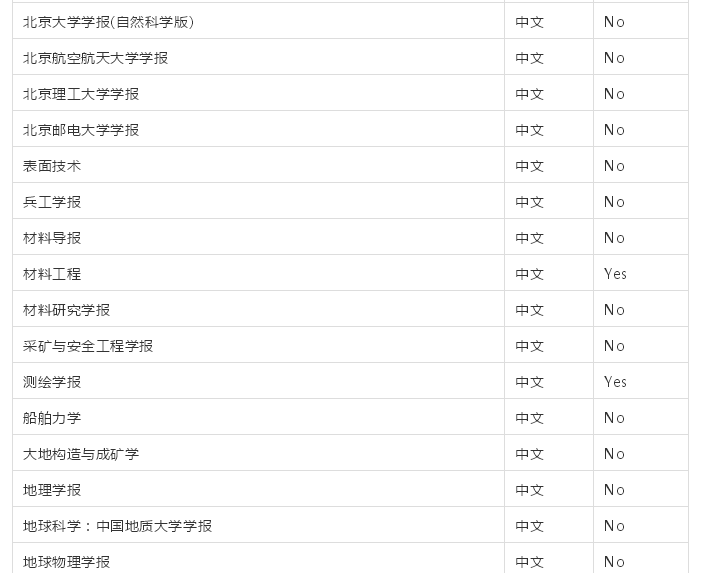Click the Yes value for 测绘学报
This screenshot has height=573, width=702.
tap(615, 382)
